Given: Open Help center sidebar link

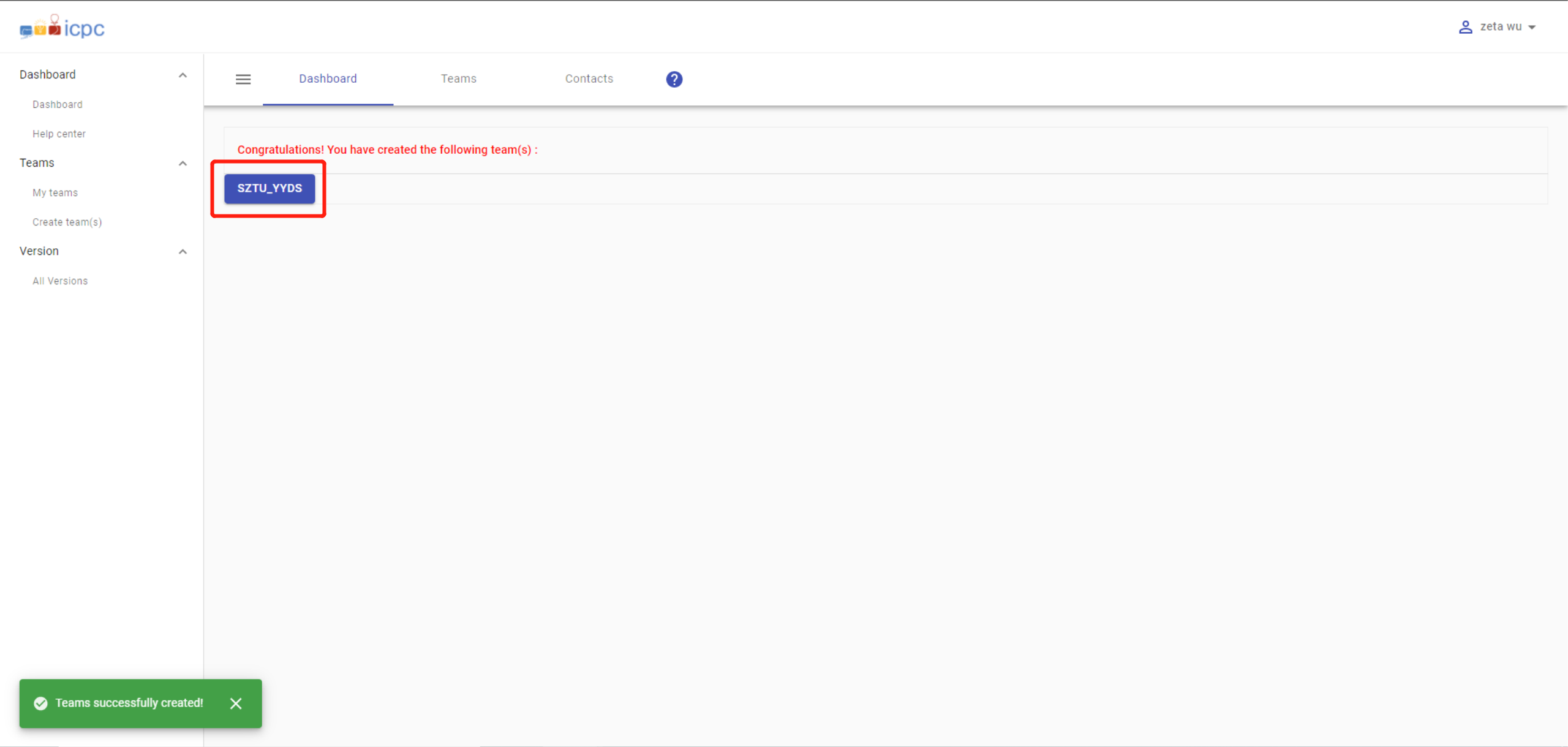Looking at the screenshot, I should (x=59, y=134).
